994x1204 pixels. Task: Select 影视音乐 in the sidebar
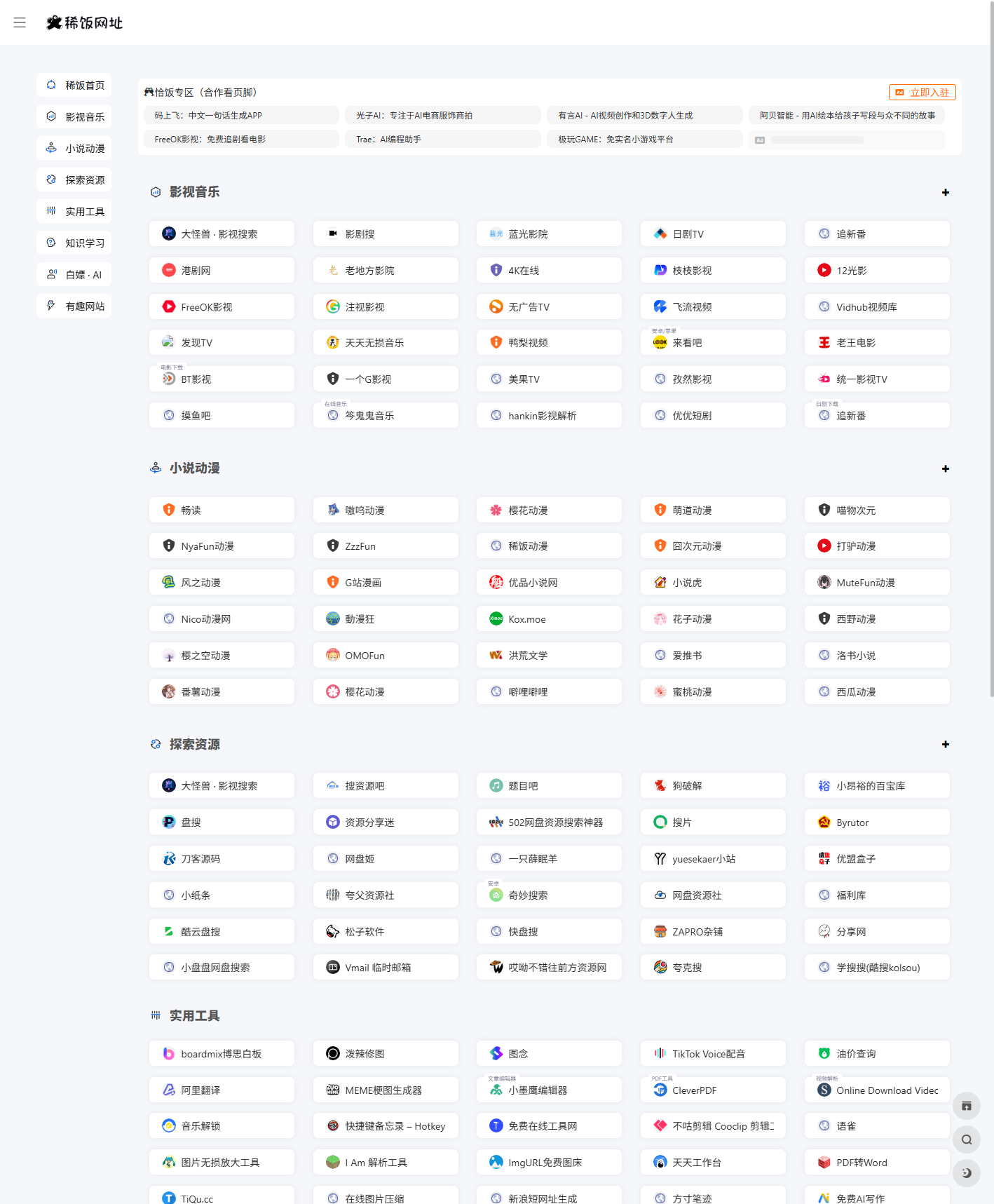(x=74, y=116)
